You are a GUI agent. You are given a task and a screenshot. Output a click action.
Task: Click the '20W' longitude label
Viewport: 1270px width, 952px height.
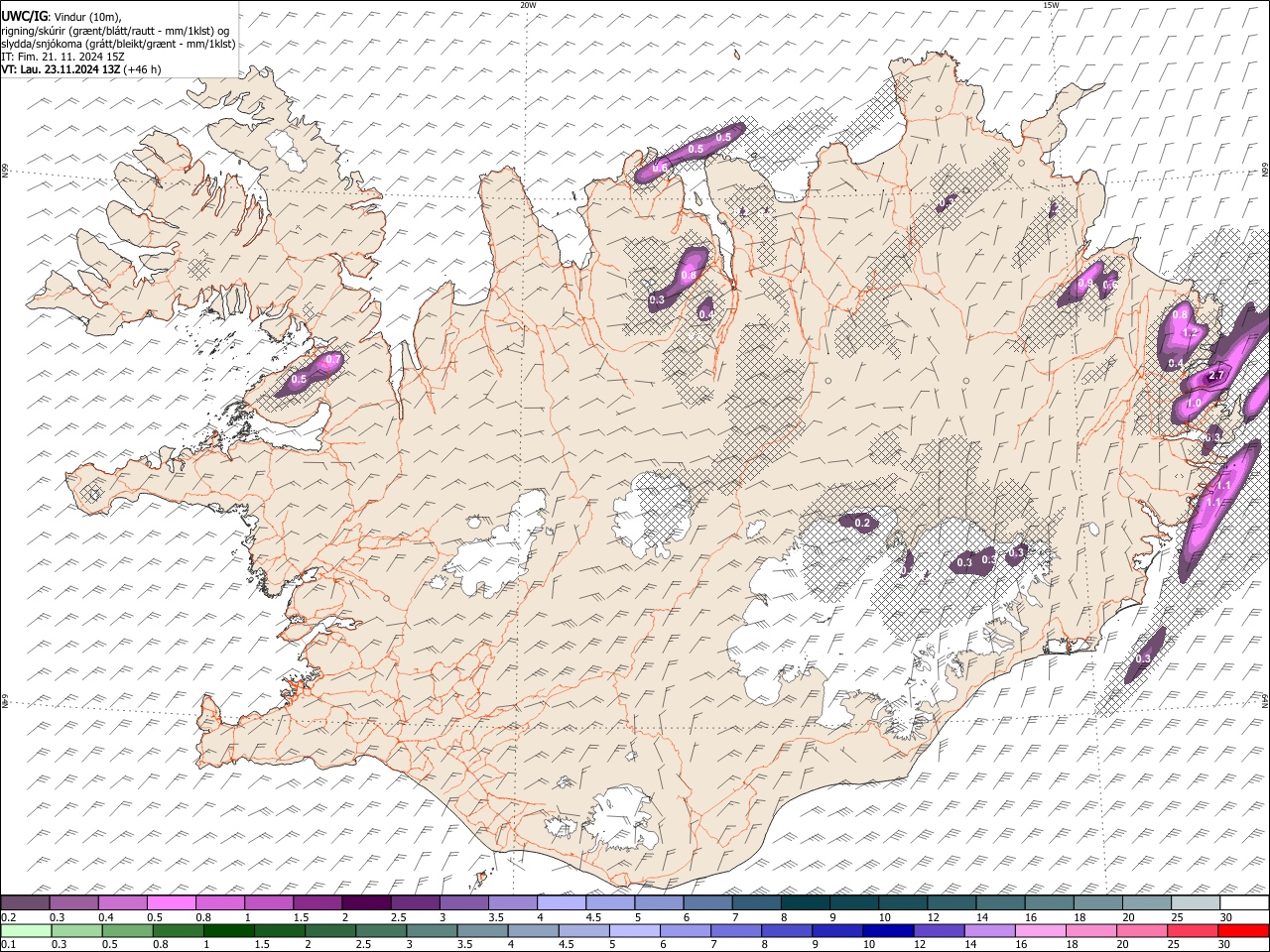(x=528, y=5)
